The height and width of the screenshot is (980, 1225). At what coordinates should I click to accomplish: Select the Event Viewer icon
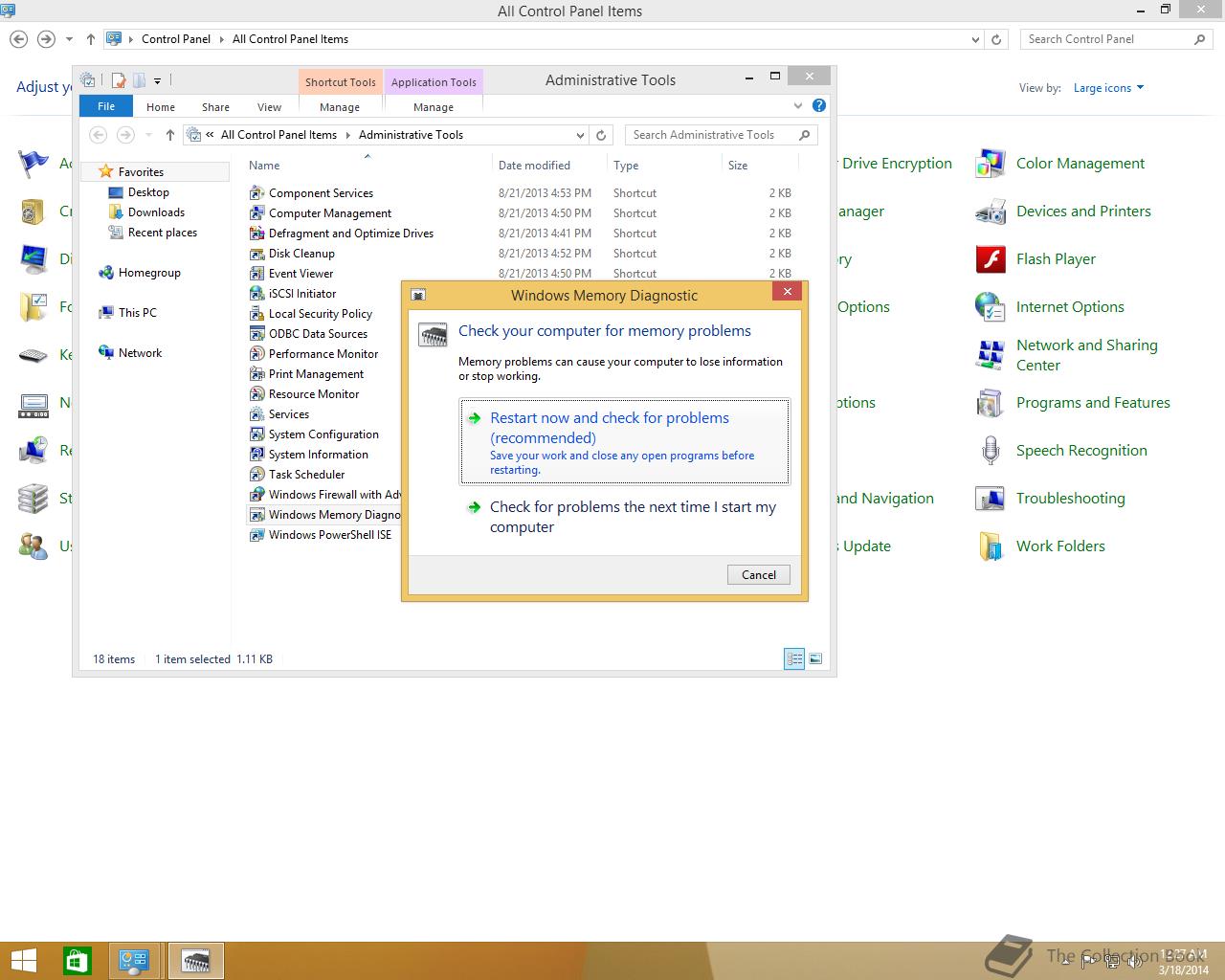pos(256,274)
